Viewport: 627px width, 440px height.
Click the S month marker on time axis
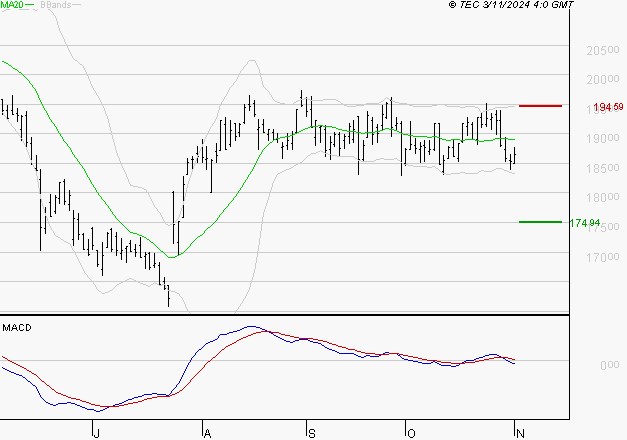pos(312,433)
